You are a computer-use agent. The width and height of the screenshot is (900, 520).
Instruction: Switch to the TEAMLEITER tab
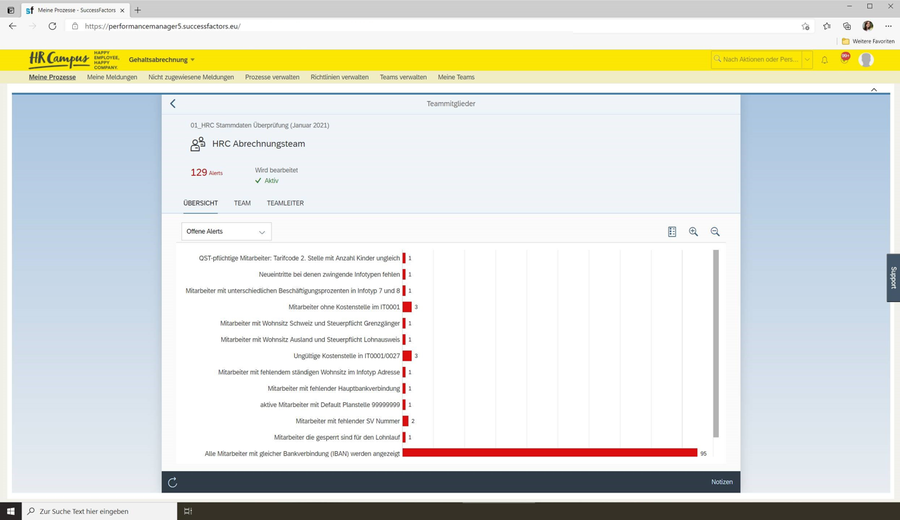(x=285, y=203)
